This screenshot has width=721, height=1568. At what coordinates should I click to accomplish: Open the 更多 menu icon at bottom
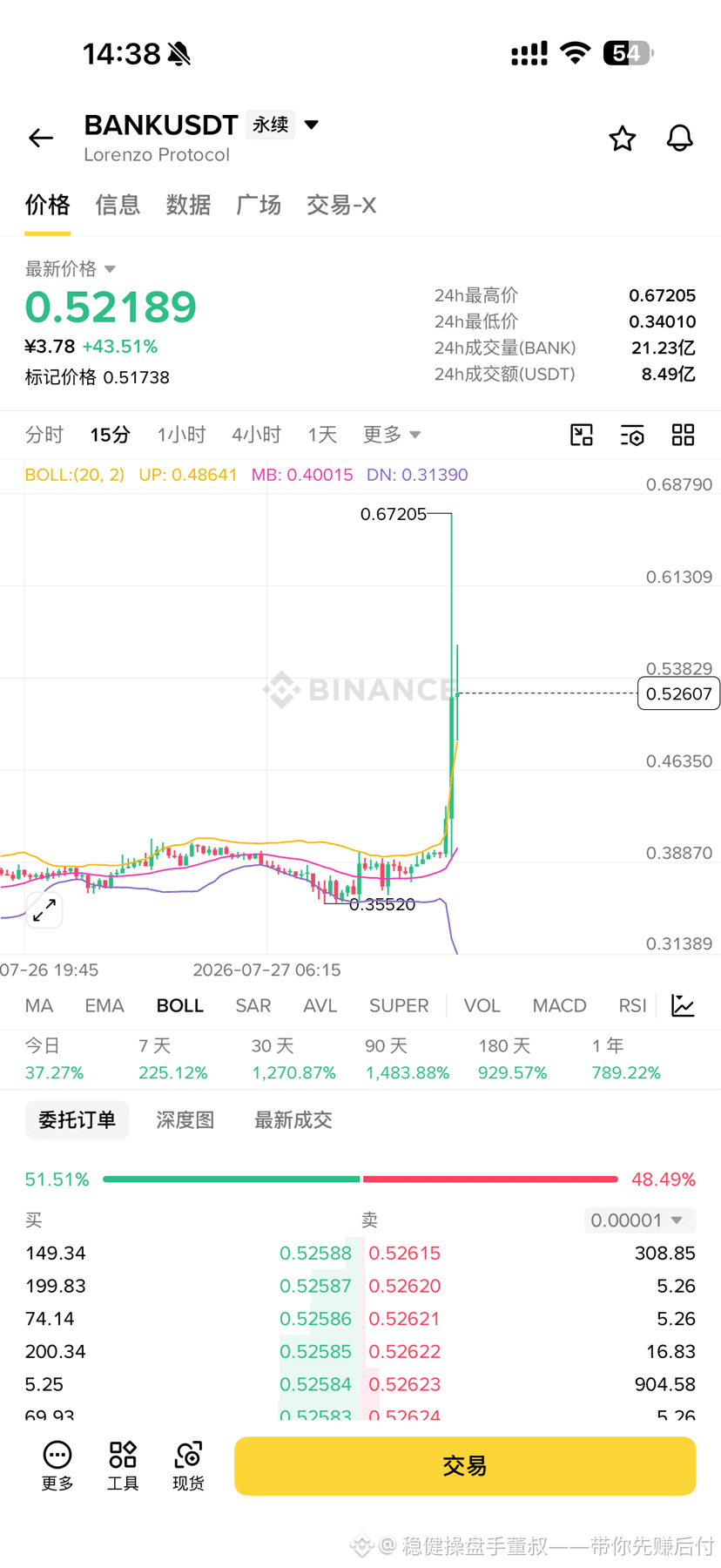click(x=57, y=1466)
